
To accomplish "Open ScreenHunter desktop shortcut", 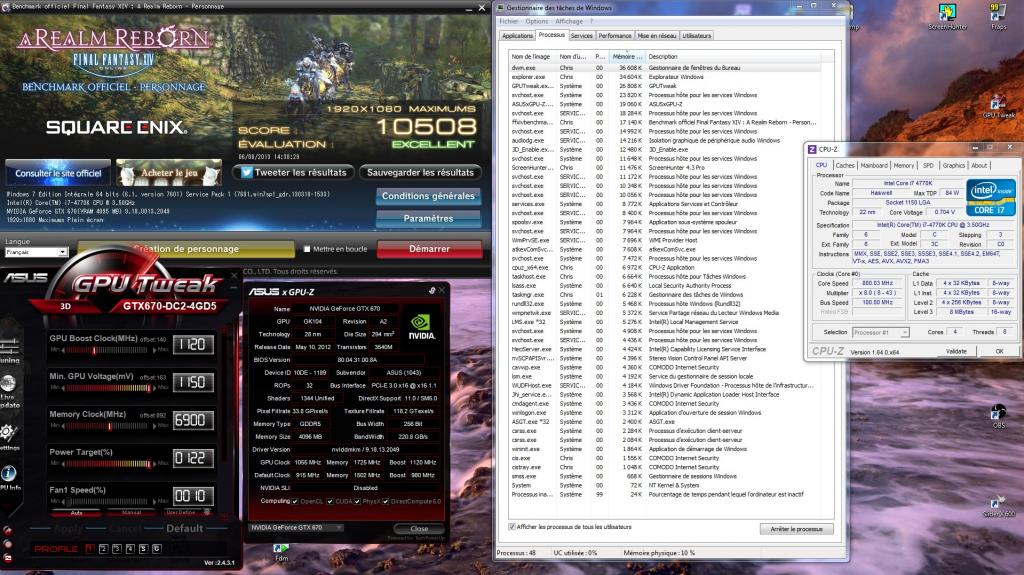I will [947, 18].
